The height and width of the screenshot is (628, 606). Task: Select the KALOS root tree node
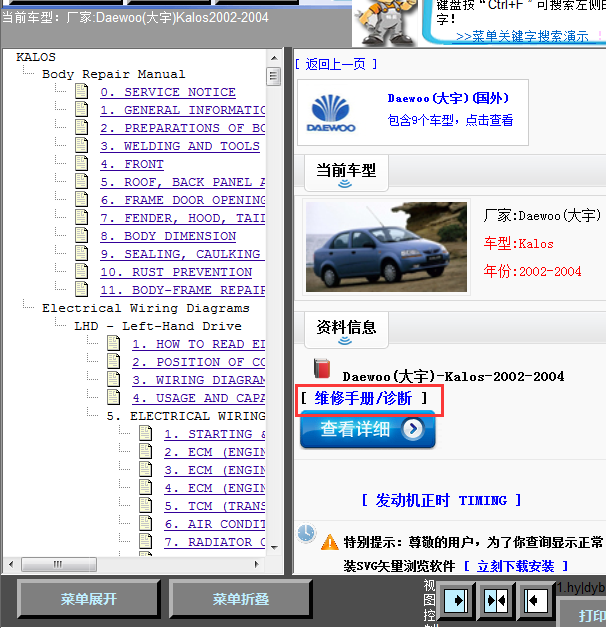[x=36, y=57]
